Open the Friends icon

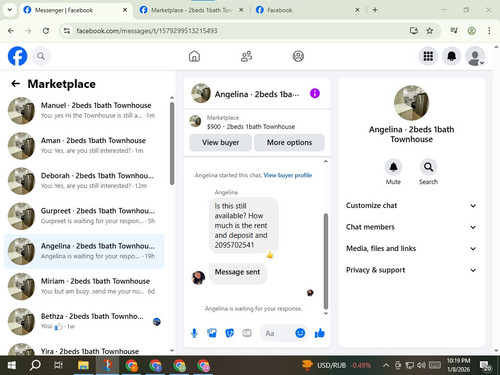click(246, 56)
